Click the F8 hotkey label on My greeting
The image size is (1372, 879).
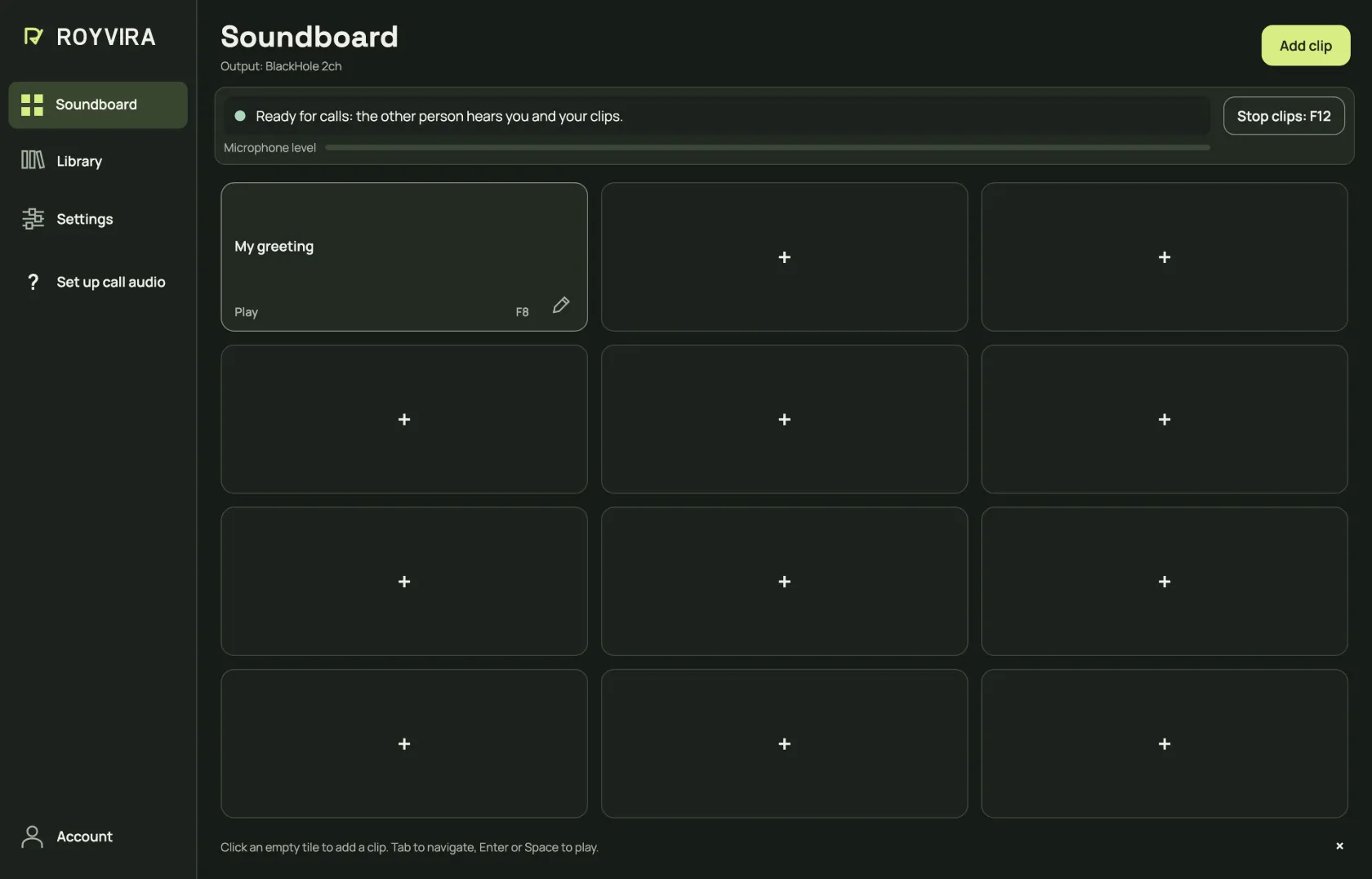pos(522,312)
